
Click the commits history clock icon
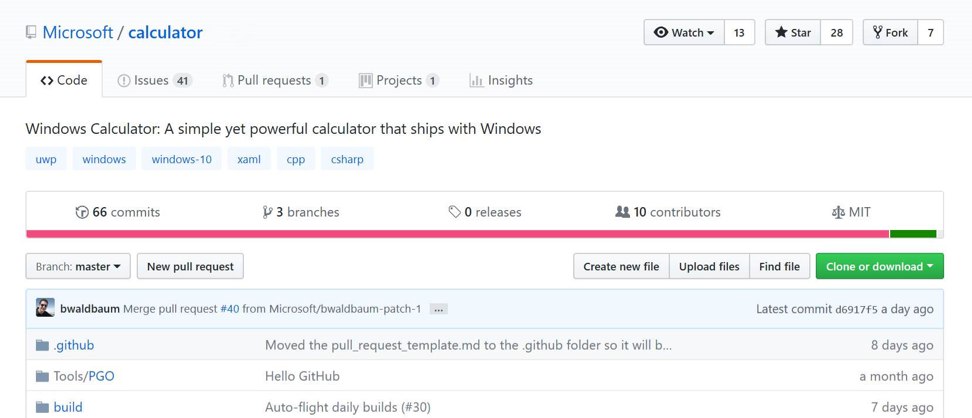[82, 212]
